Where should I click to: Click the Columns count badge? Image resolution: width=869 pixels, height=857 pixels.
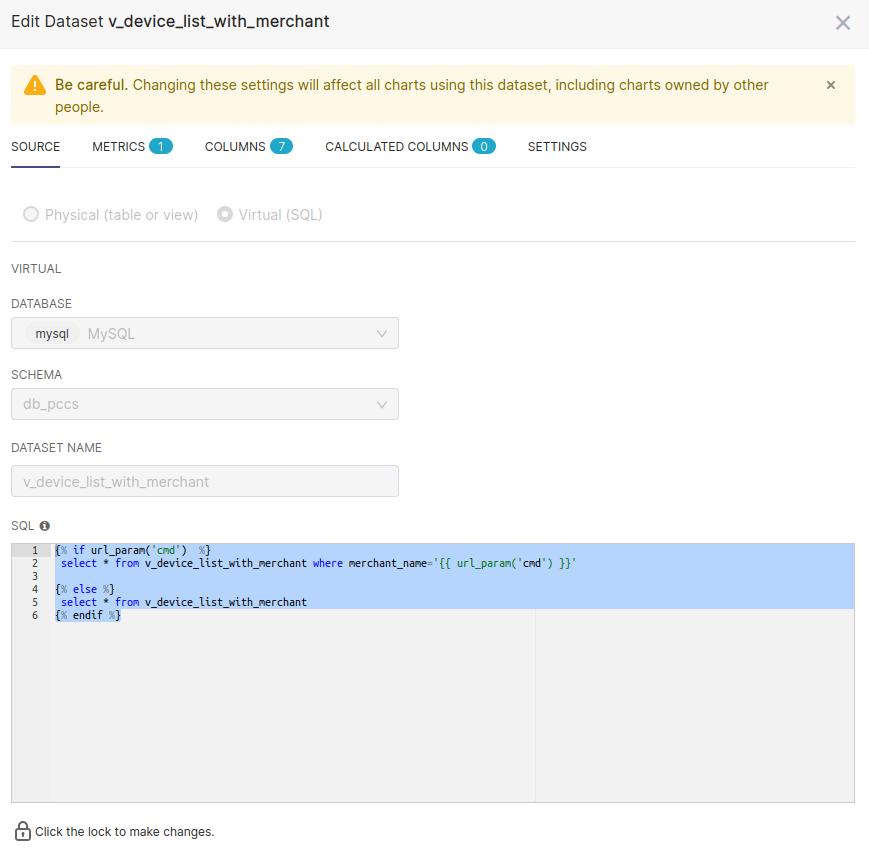pos(281,146)
